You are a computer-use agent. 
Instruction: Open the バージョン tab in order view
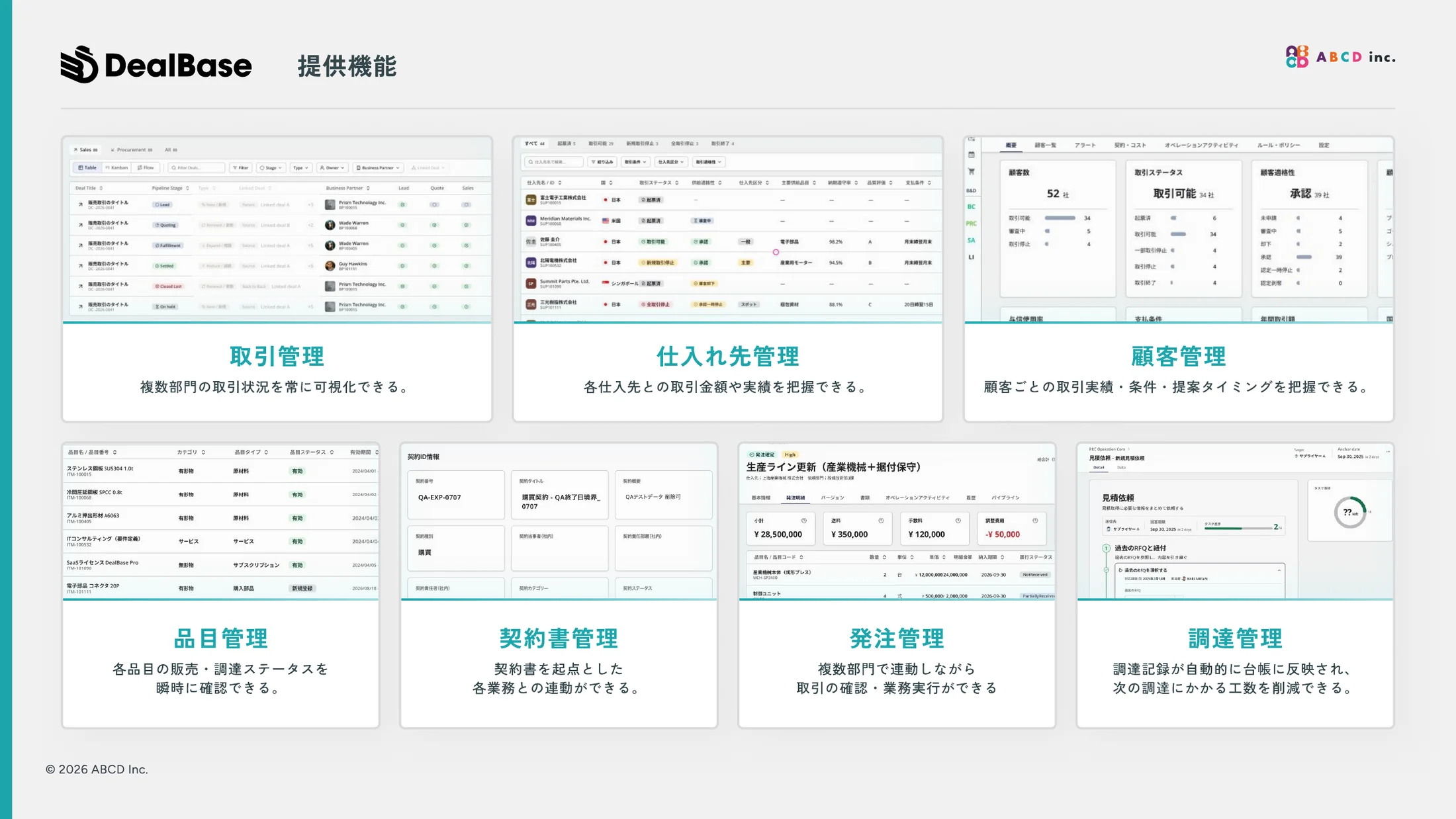click(833, 497)
